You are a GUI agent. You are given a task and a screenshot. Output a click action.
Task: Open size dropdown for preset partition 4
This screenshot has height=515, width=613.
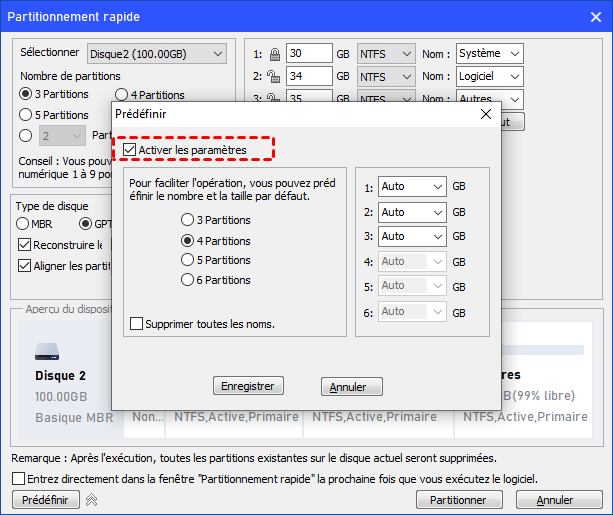(x=412, y=262)
